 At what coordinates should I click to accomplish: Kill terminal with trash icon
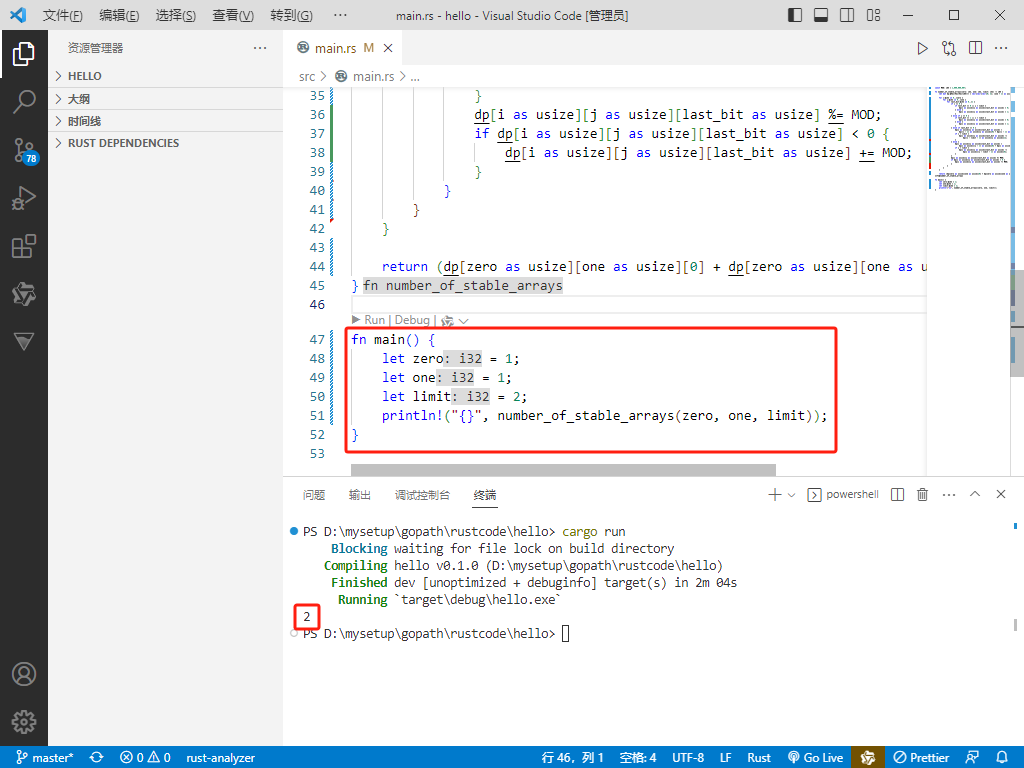click(922, 494)
